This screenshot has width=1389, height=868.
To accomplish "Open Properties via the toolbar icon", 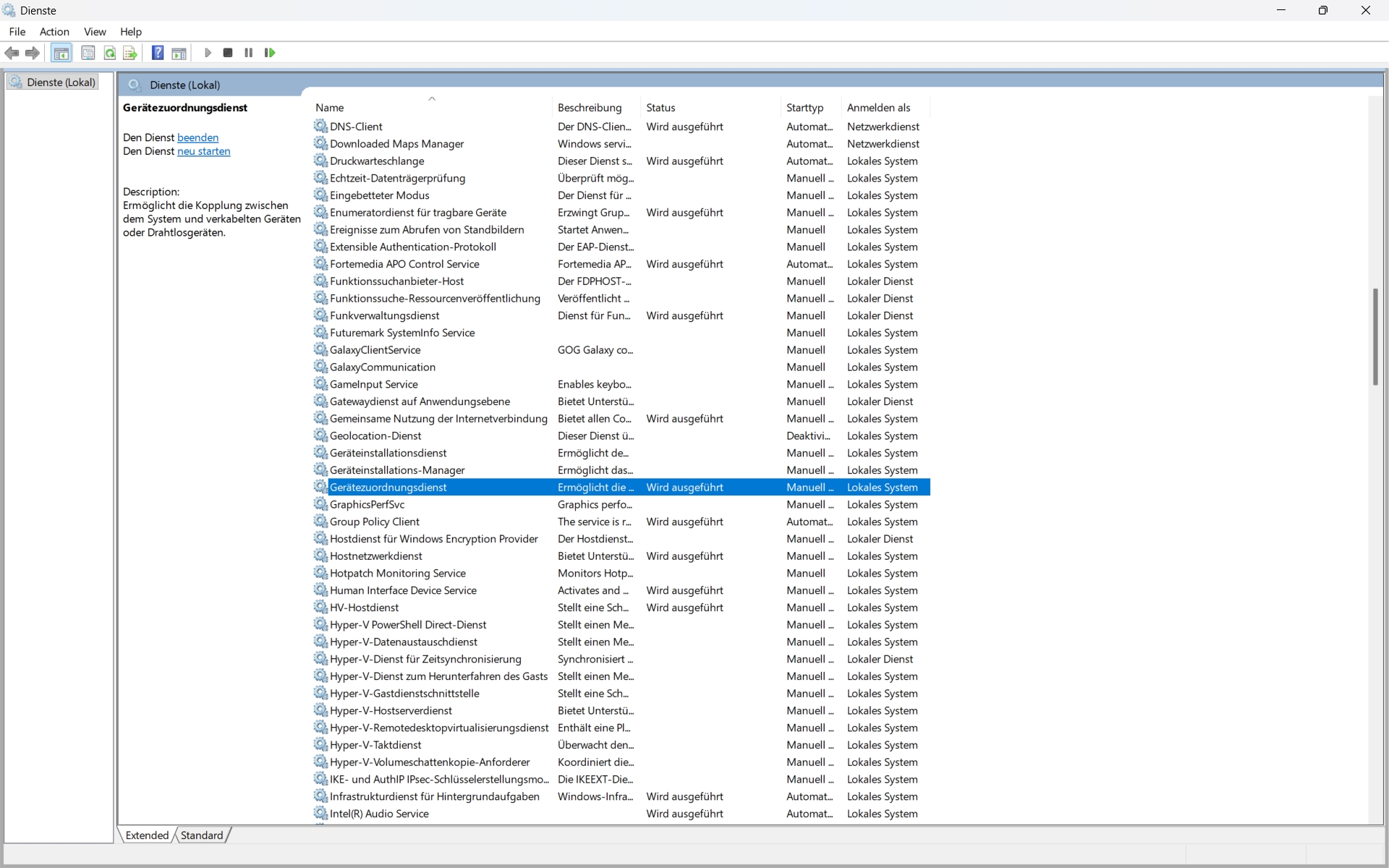I will tap(88, 53).
